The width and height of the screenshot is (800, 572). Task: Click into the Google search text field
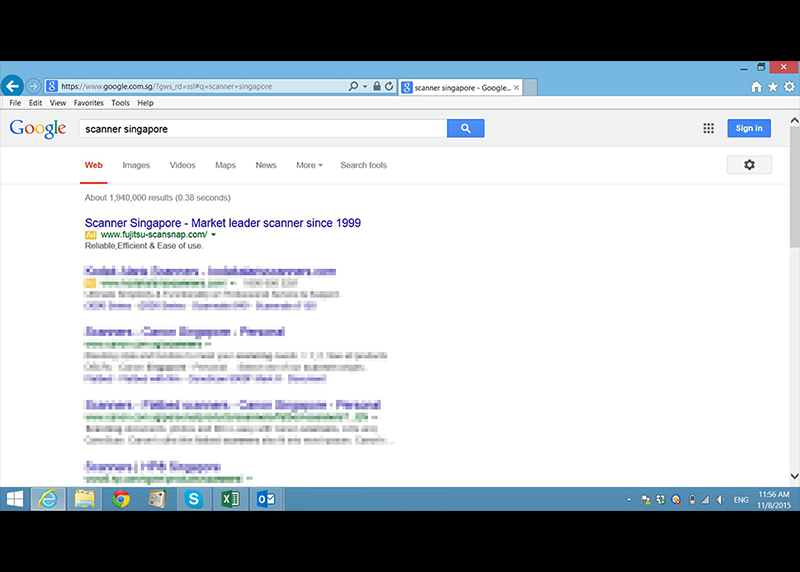click(x=262, y=128)
